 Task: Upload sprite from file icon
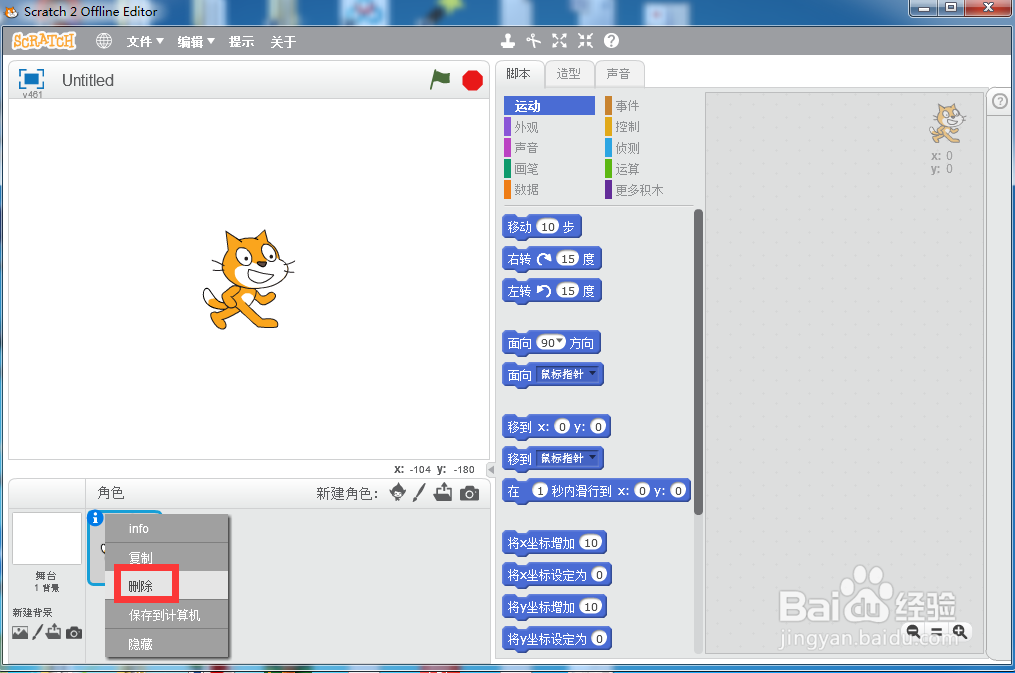[x=443, y=492]
